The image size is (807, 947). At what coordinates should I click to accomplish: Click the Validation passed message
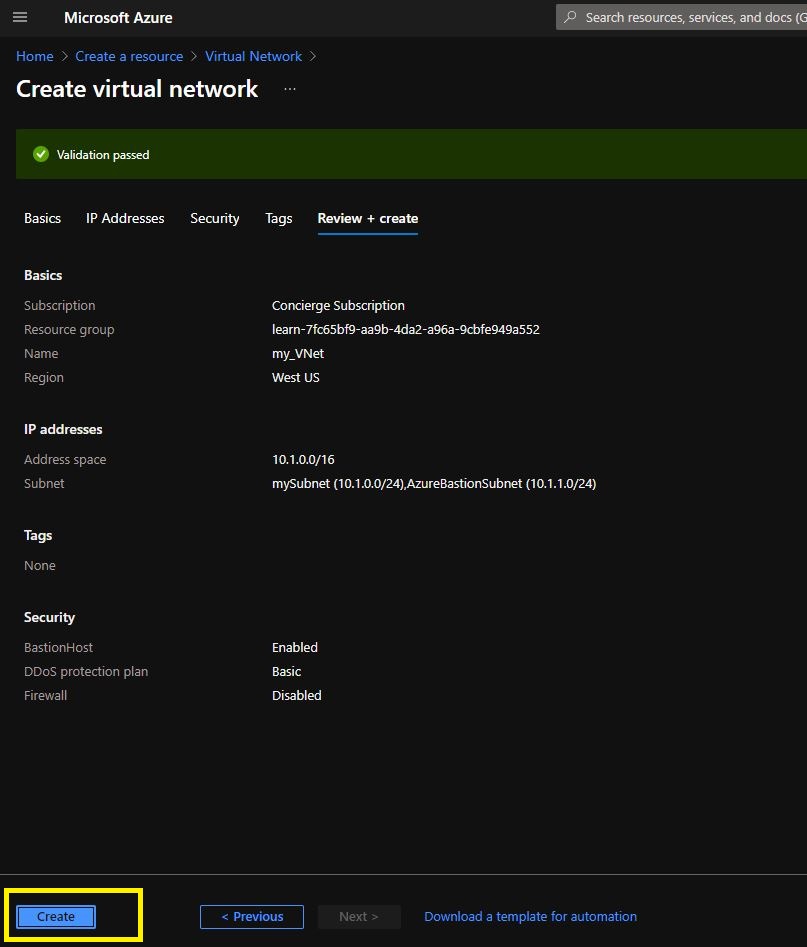point(103,155)
